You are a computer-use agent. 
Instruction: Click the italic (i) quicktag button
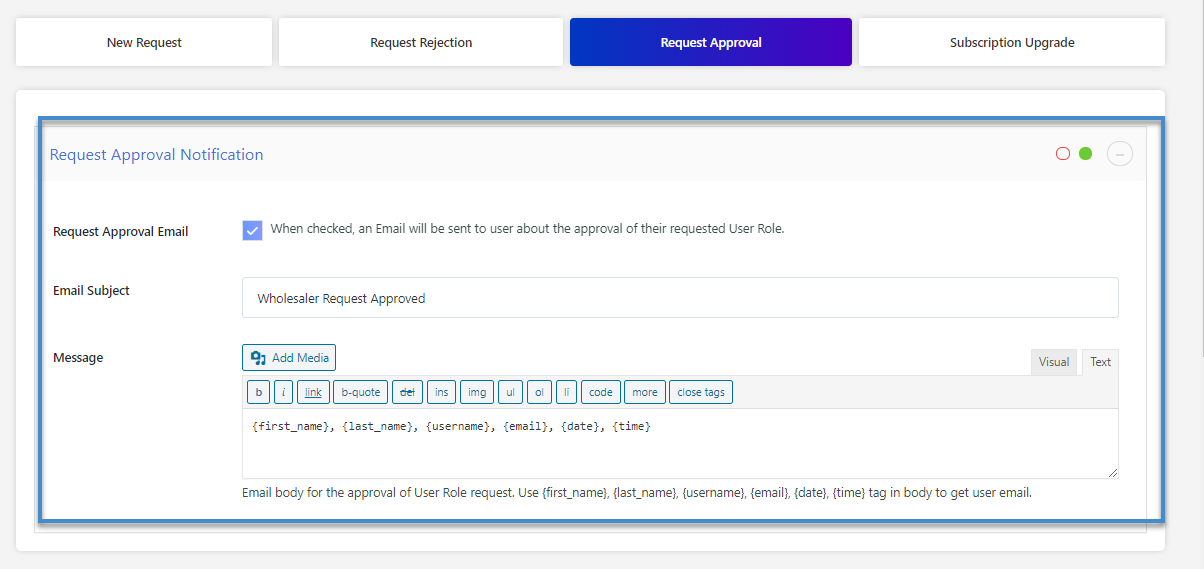[x=283, y=392]
